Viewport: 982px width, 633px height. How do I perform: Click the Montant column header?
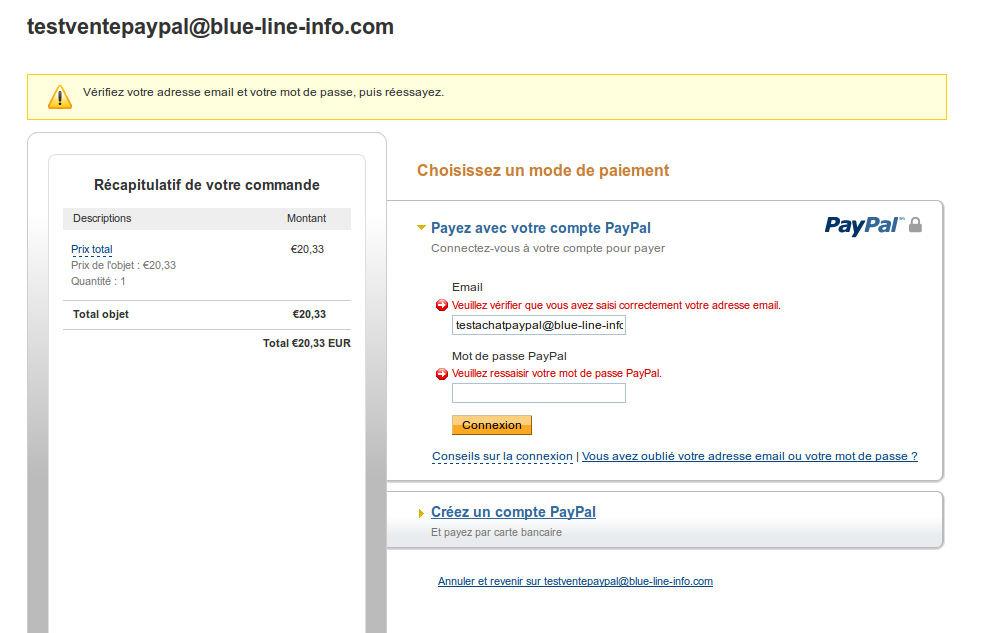tap(306, 218)
